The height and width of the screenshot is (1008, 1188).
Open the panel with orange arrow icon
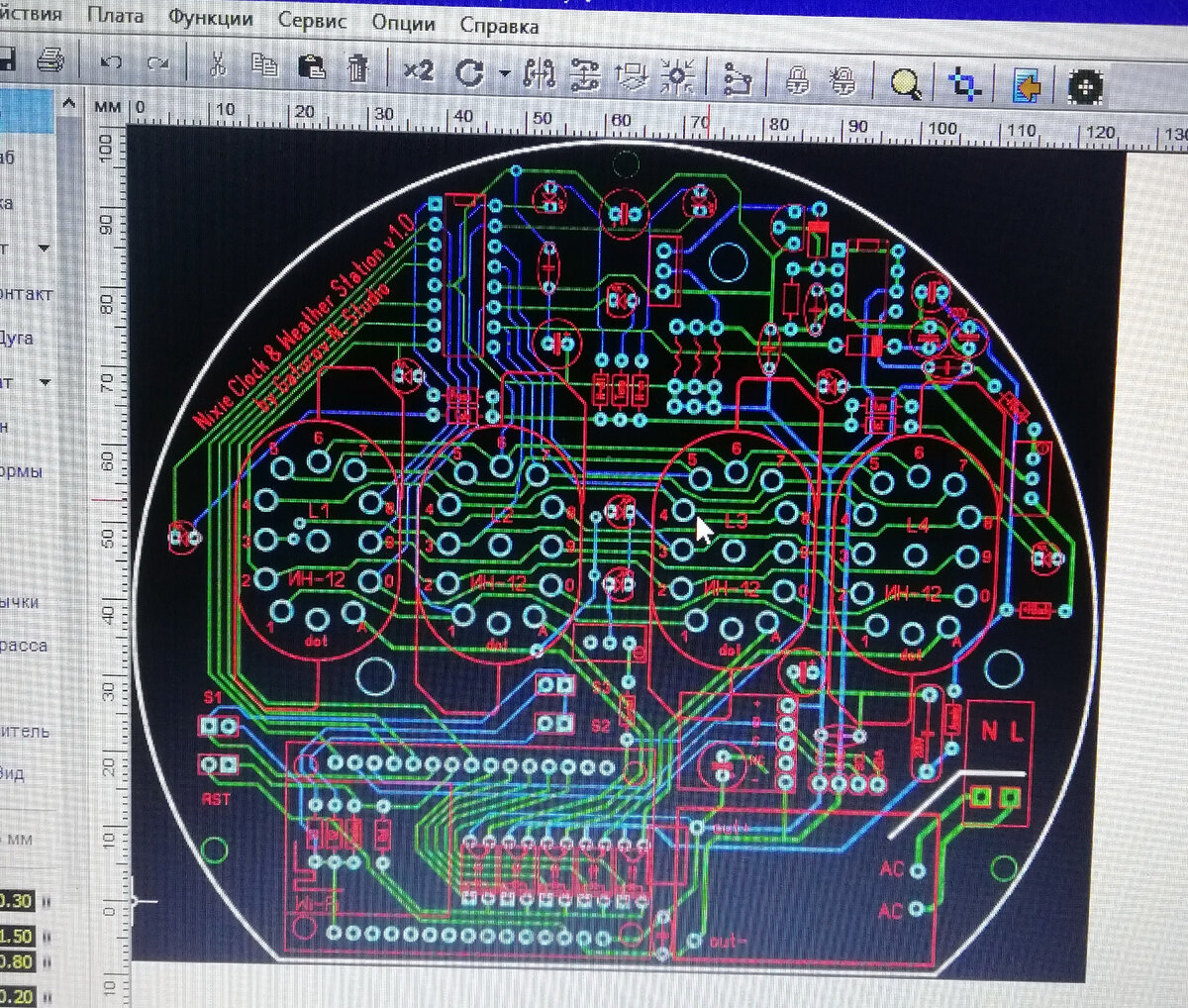[1027, 87]
